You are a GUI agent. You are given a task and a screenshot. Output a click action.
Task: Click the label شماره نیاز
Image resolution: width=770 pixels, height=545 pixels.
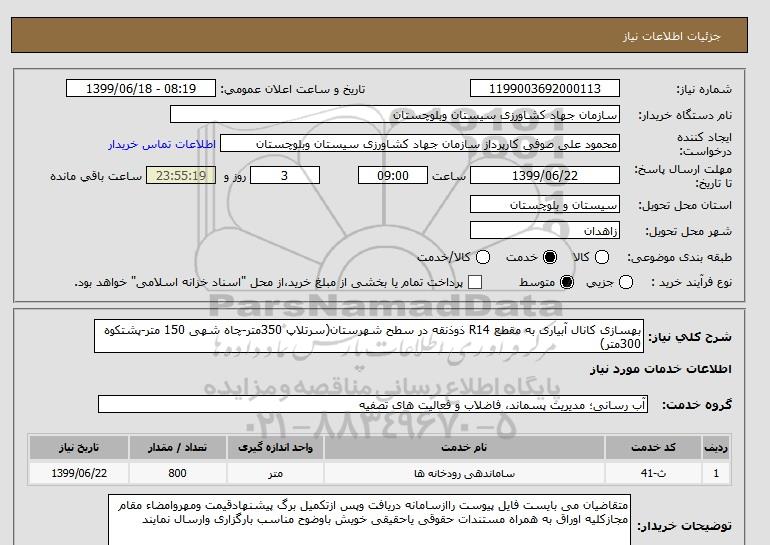[704, 89]
